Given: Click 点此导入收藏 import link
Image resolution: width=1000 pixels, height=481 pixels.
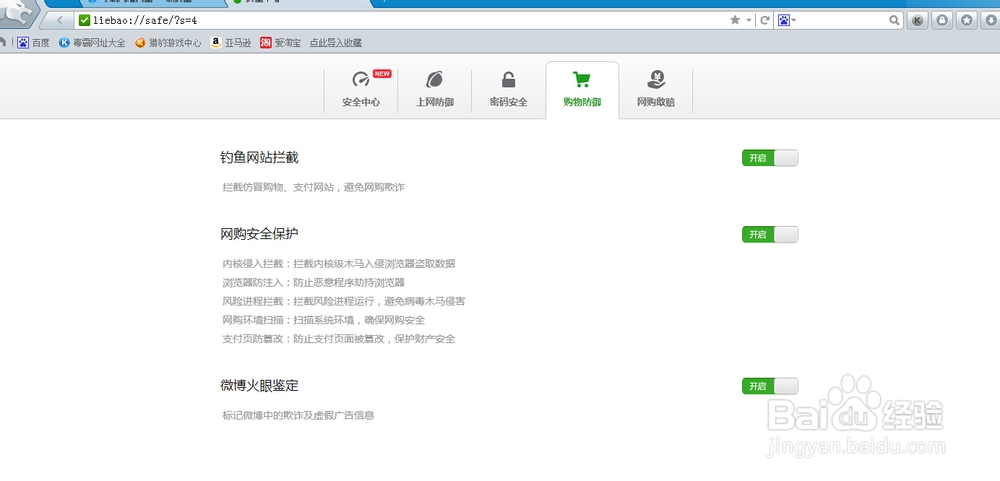Looking at the screenshot, I should coord(335,43).
